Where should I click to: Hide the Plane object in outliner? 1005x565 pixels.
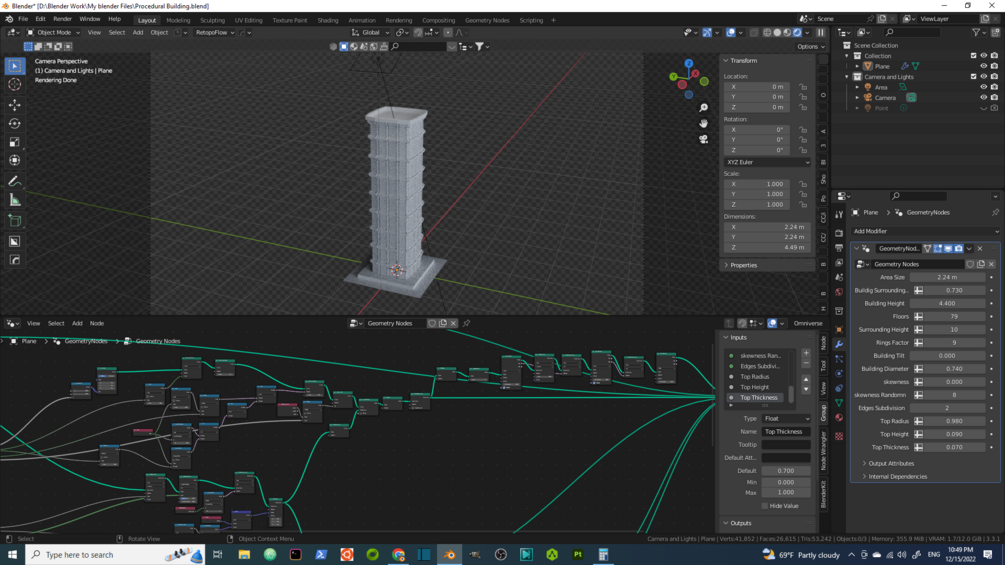pos(983,66)
